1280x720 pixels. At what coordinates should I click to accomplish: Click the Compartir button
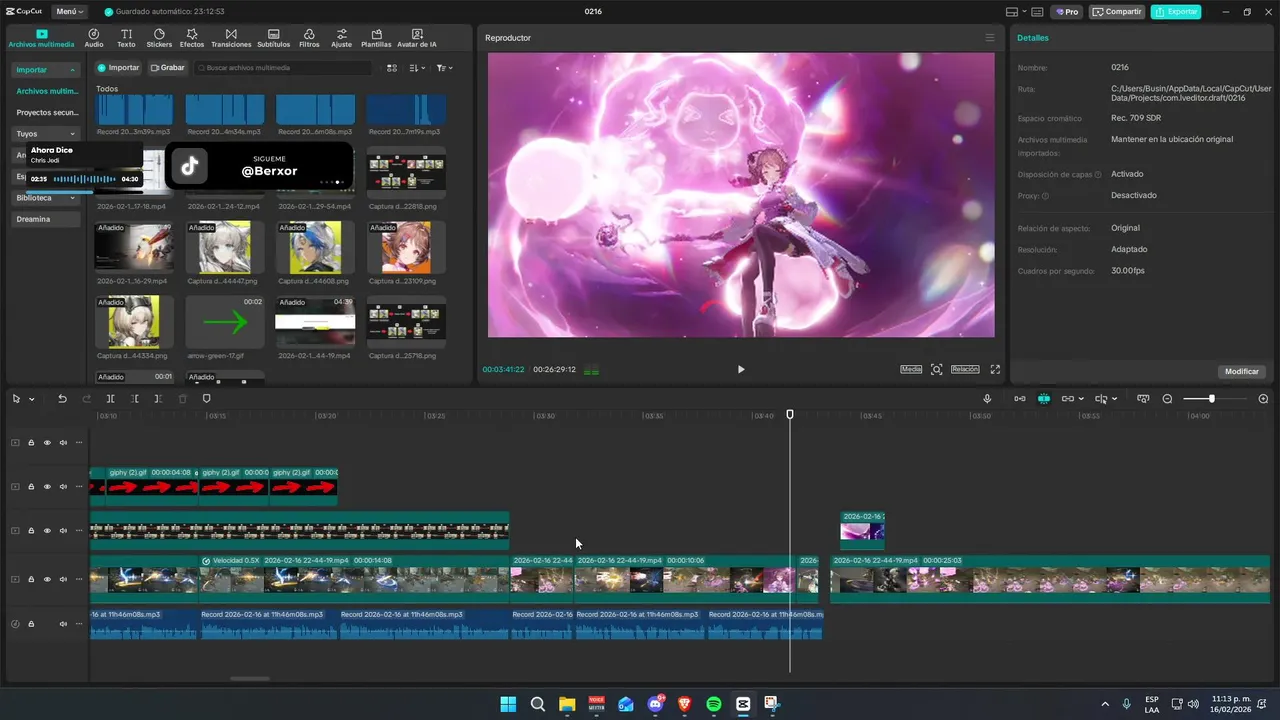tap(1117, 12)
